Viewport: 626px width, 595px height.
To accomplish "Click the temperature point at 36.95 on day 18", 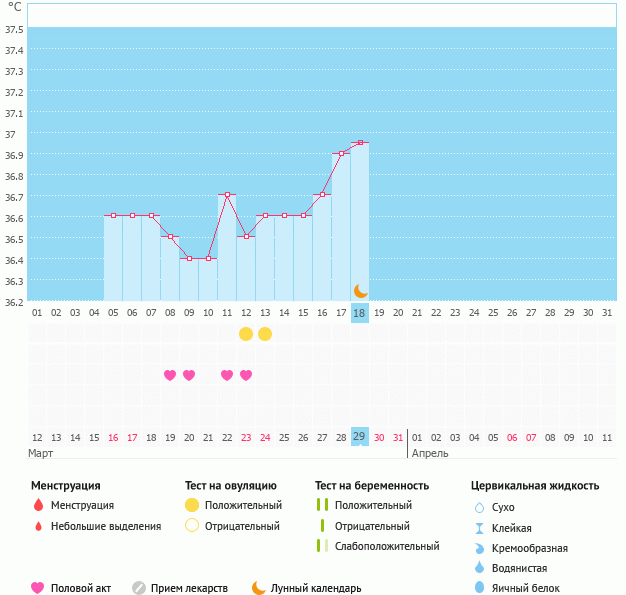I will (x=360, y=143).
